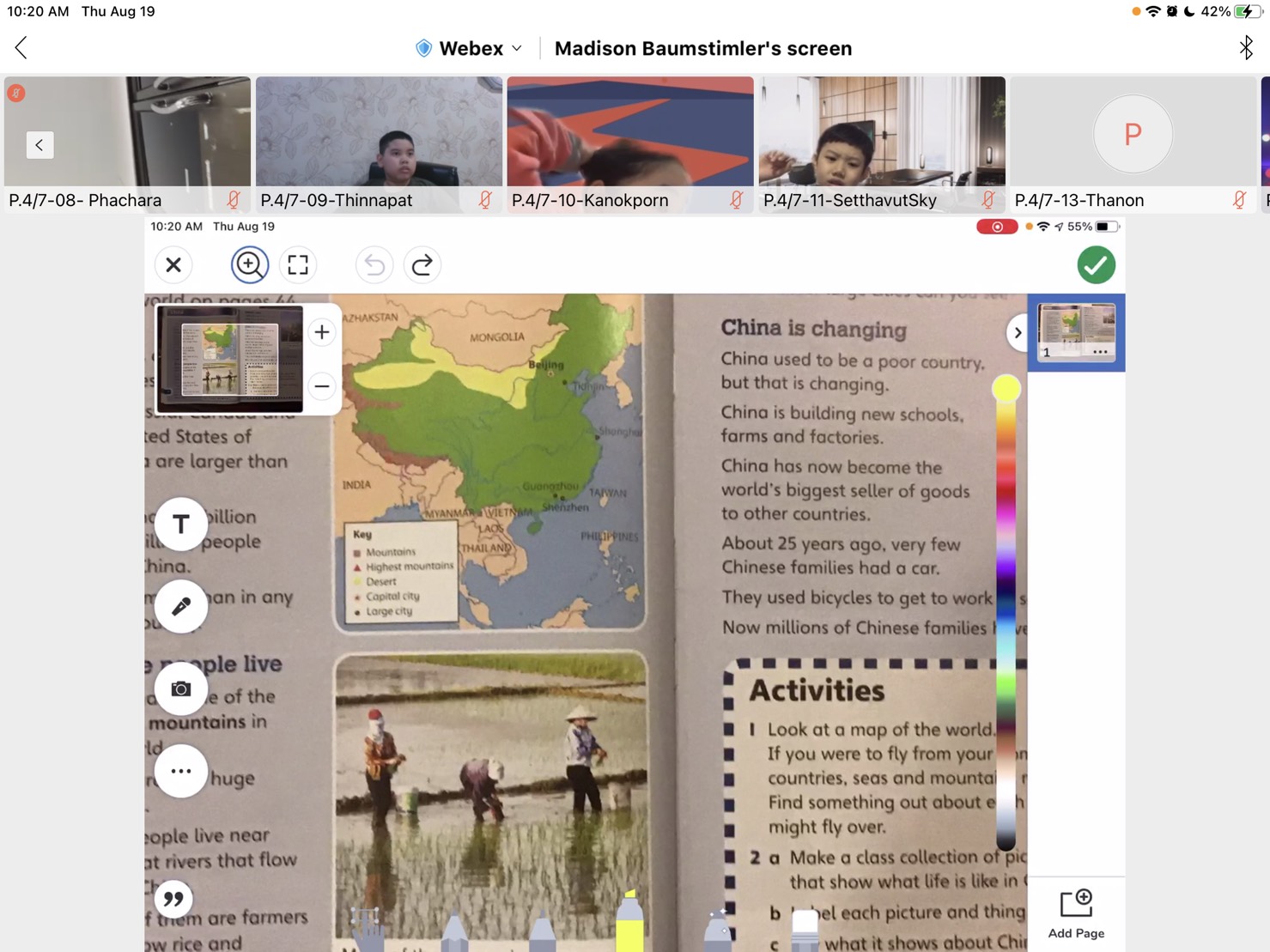1270x952 pixels.
Task: Click the 'China is changing' heading
Action: click(813, 329)
